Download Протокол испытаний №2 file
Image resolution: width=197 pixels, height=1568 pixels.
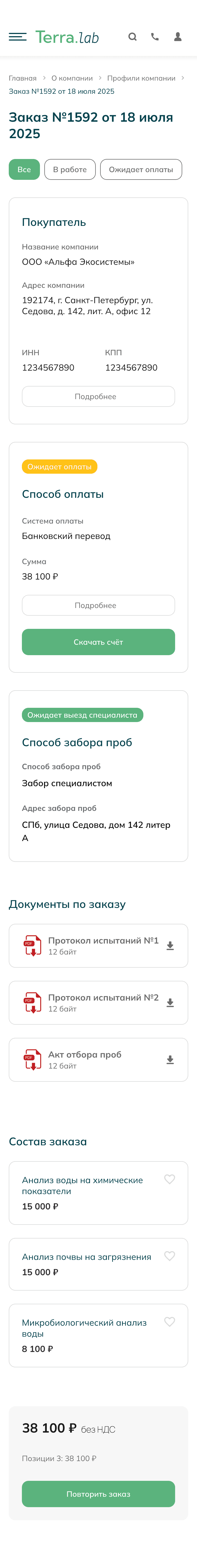coord(170,1002)
